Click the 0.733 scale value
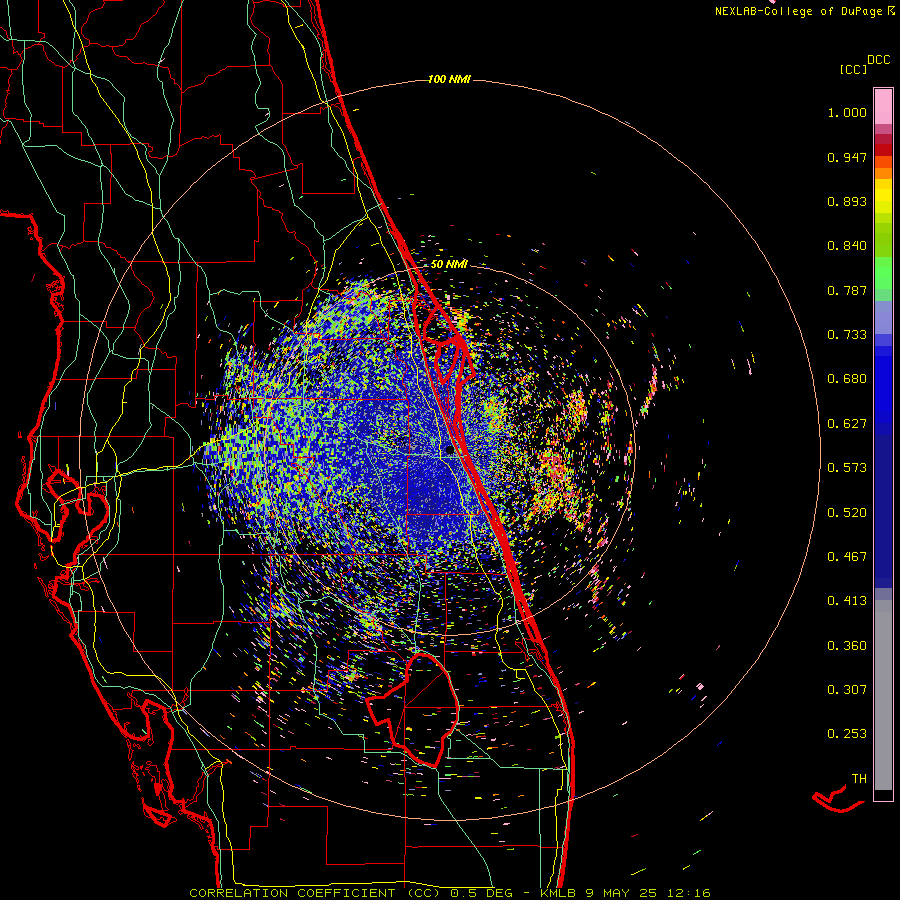900x900 pixels. (x=847, y=335)
